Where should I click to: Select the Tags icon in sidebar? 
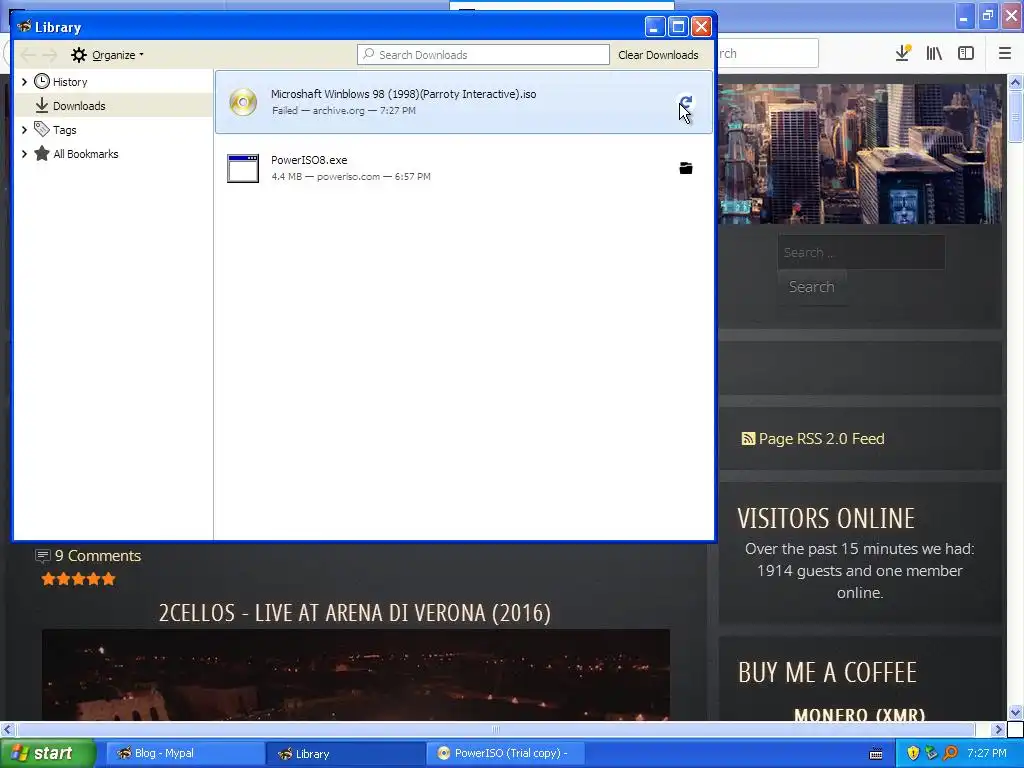tap(42, 129)
